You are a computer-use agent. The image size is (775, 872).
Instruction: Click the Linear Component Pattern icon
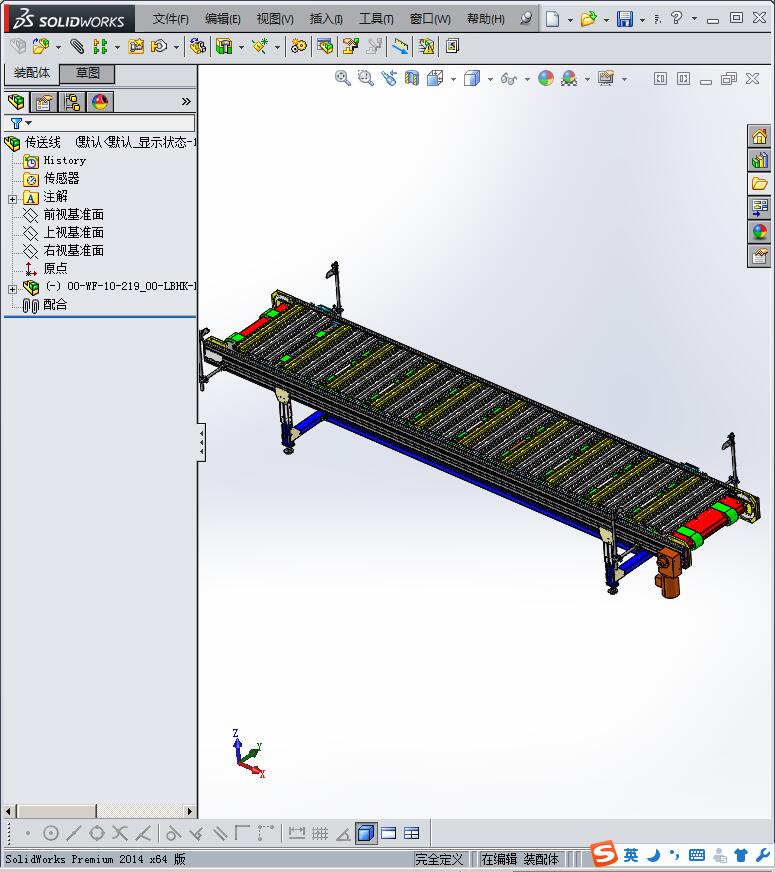100,46
